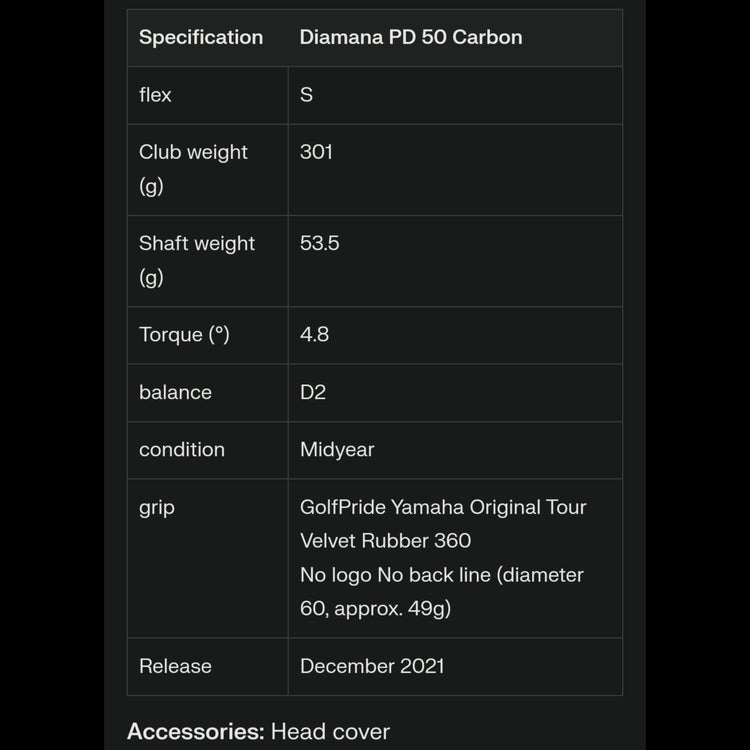Click the balance row label
This screenshot has width=750, height=750.
tap(176, 392)
